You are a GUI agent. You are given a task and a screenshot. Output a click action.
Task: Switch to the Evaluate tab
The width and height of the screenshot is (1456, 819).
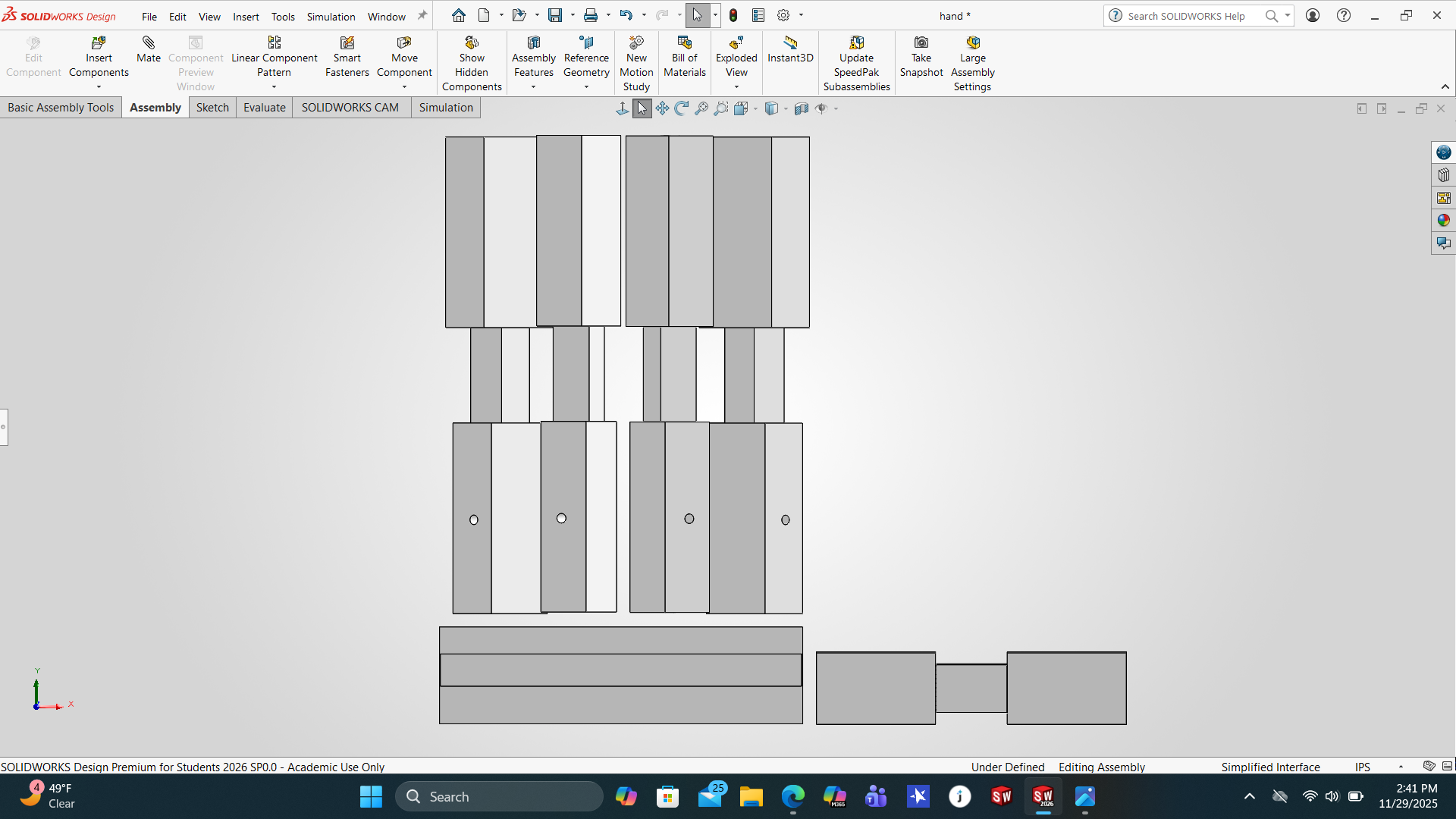point(264,108)
